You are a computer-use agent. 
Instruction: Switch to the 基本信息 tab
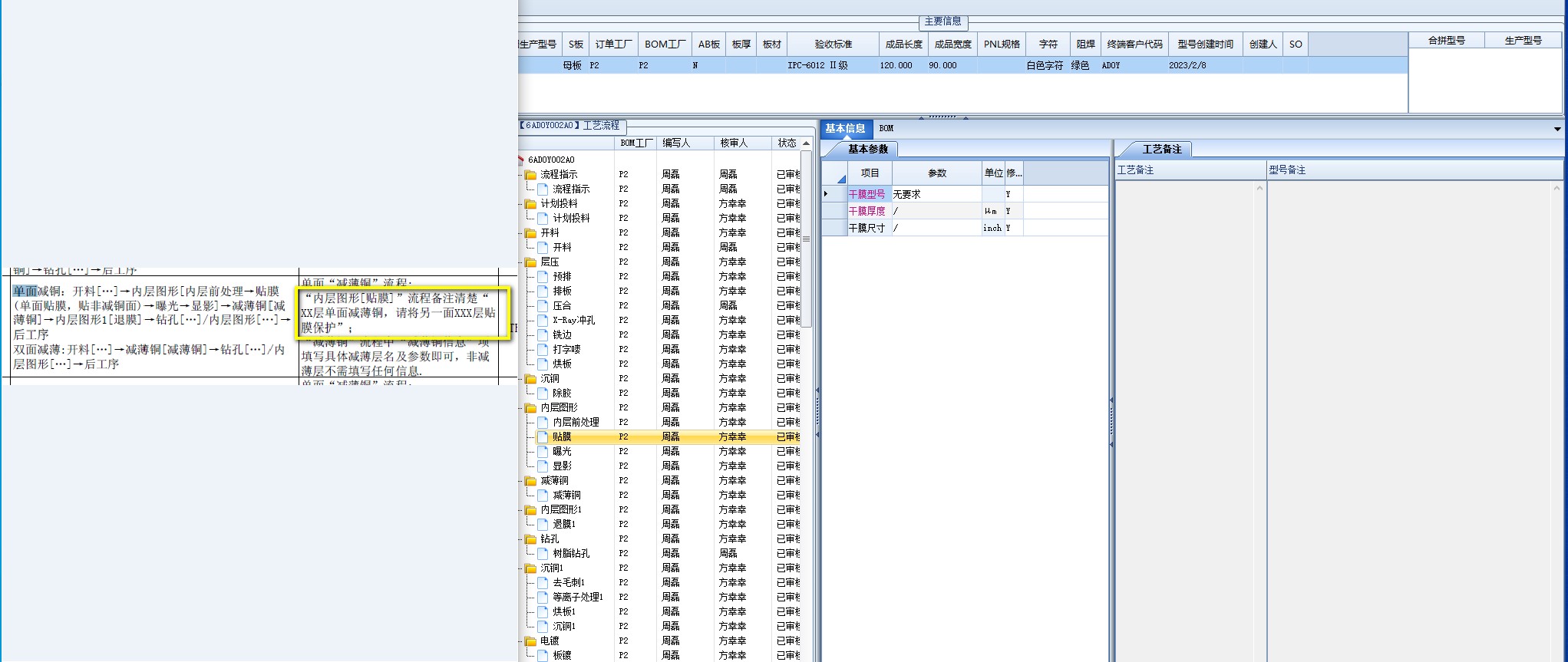point(845,129)
